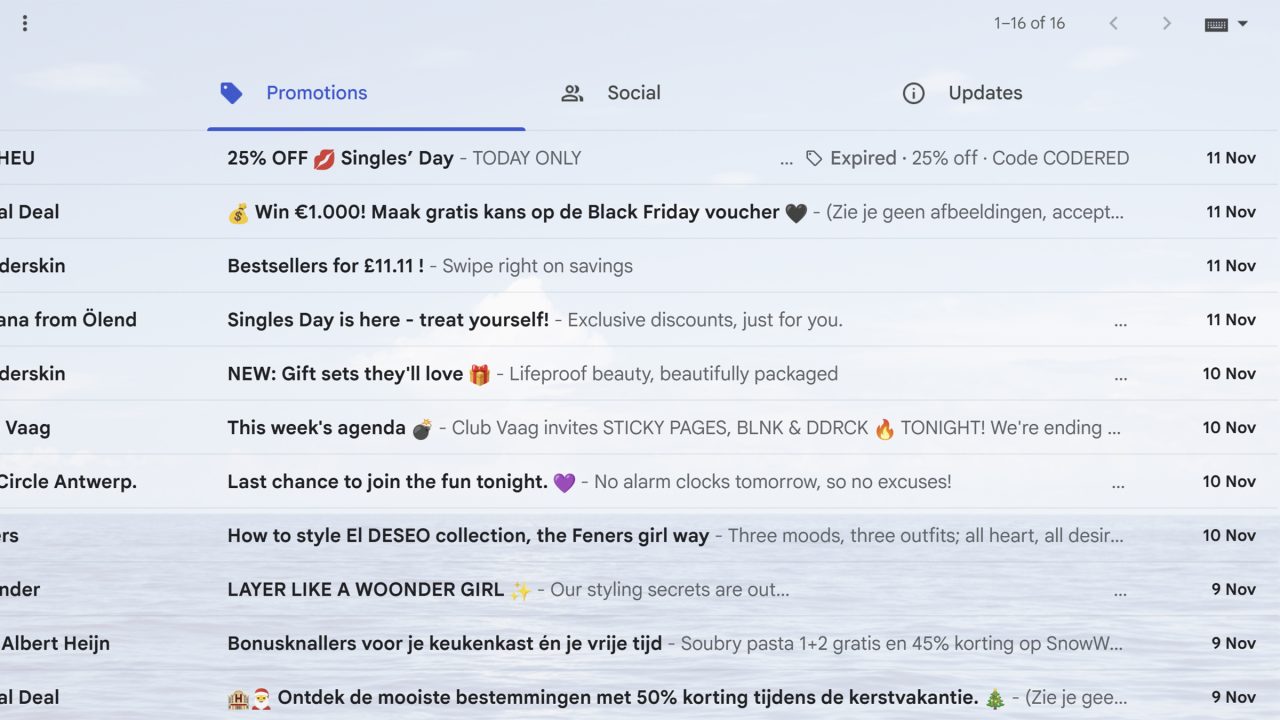This screenshot has height=720, width=1280.
Task: Open the "This week's agenda" Club Vaag email
Action: tap(316, 428)
